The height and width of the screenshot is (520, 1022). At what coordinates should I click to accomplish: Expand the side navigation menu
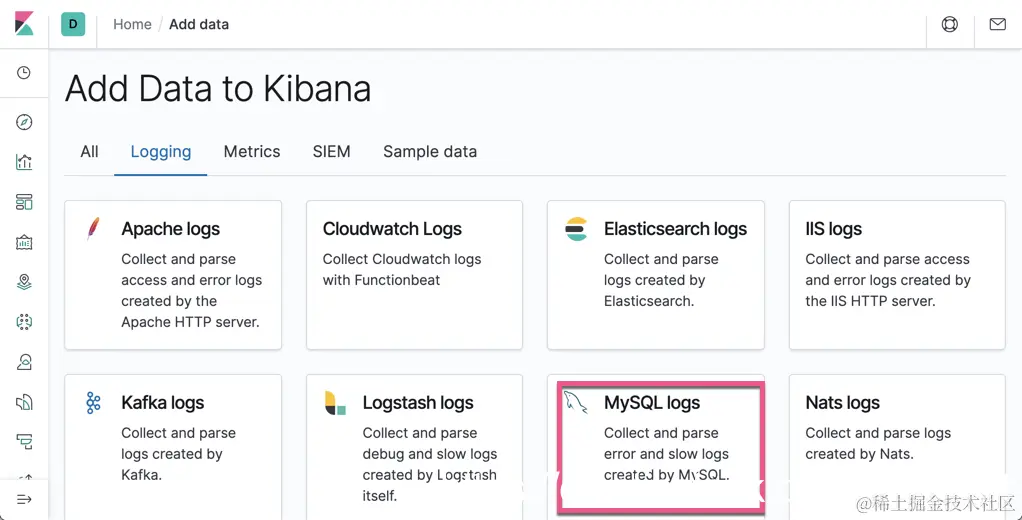click(x=24, y=498)
